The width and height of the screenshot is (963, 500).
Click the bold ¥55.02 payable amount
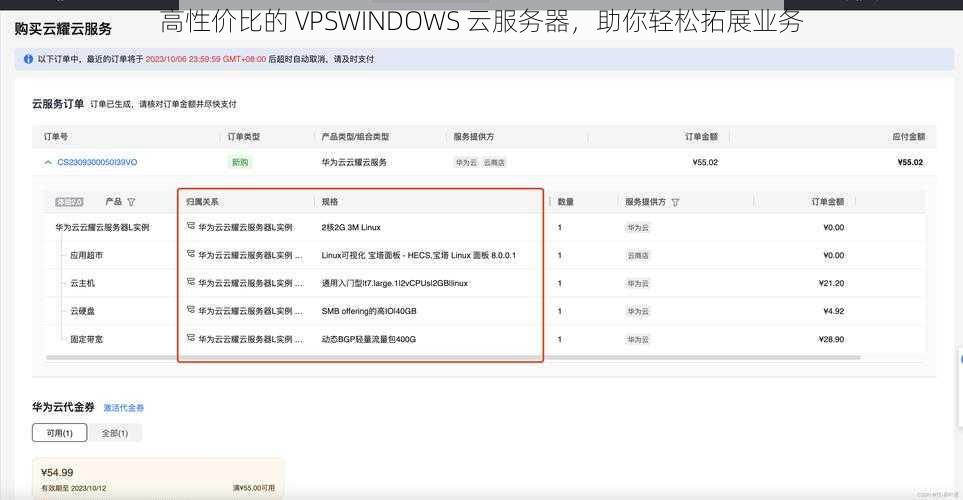[x=910, y=162]
